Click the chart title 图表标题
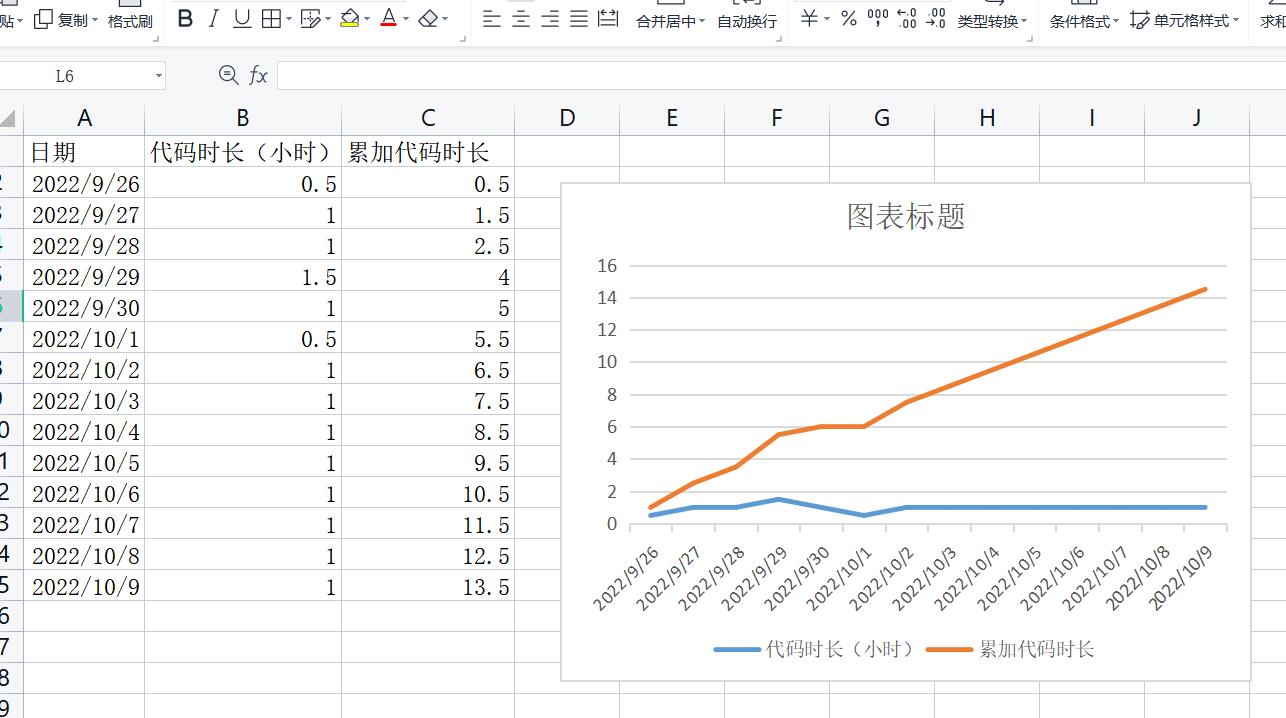The width and height of the screenshot is (1286, 718). click(906, 216)
